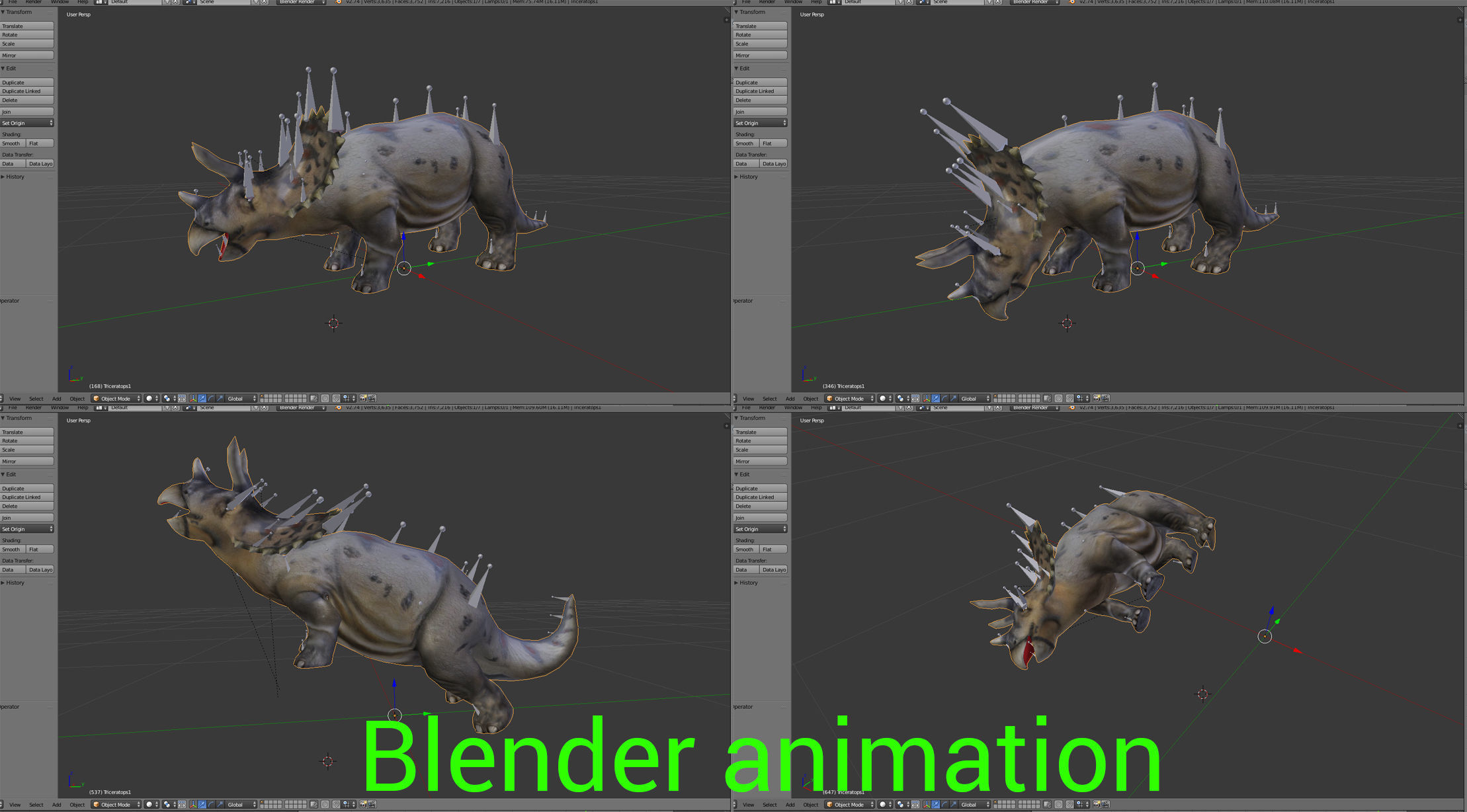The height and width of the screenshot is (812, 1467).
Task: Click OpenGL render image icon, frame 647 header
Action: point(1096,804)
